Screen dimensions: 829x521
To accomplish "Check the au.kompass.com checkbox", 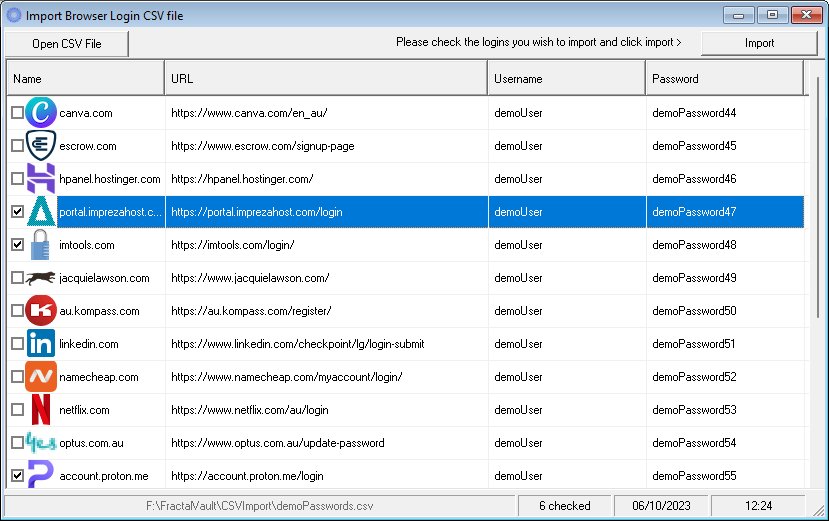I will pos(17,310).
